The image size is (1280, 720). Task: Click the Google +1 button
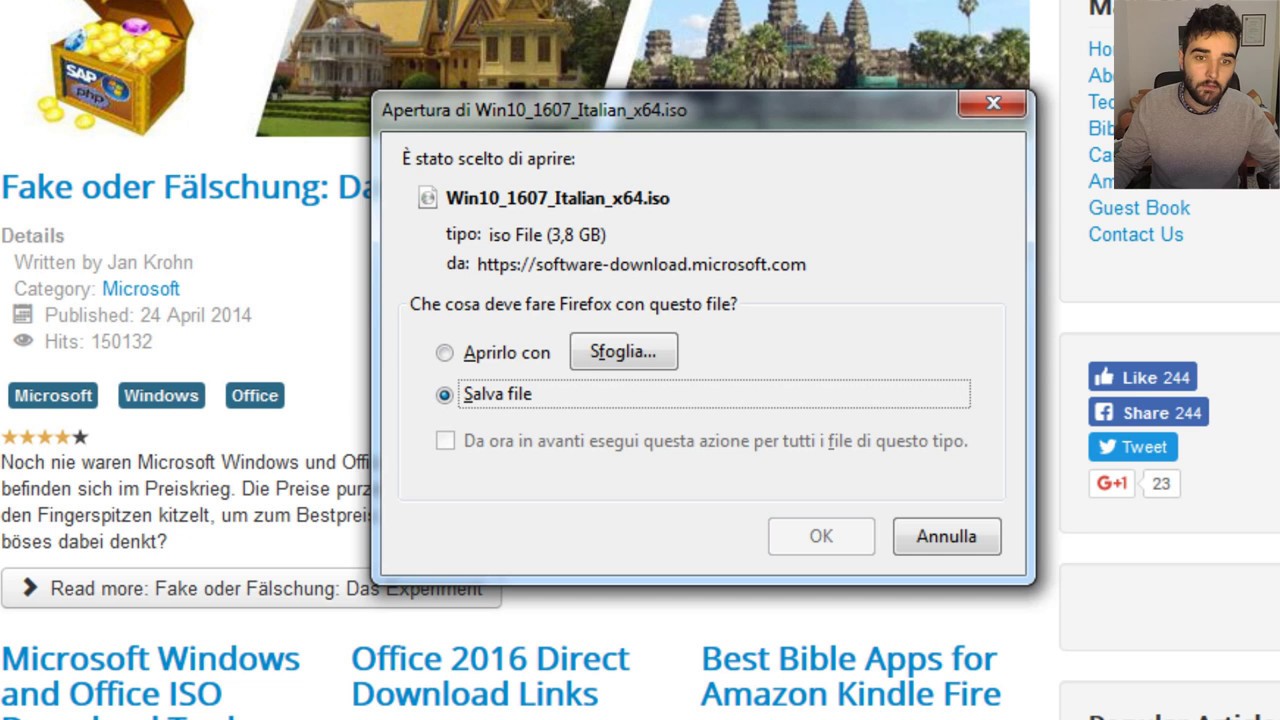point(1112,484)
